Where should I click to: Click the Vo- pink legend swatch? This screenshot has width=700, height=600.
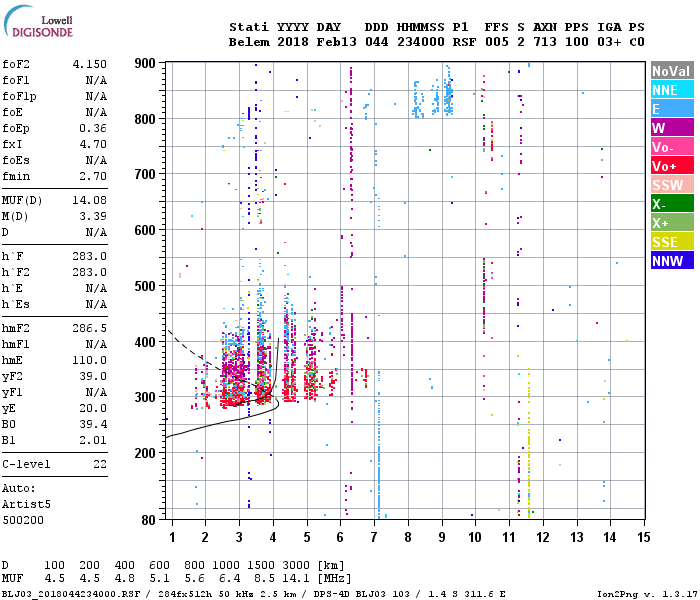[672, 146]
